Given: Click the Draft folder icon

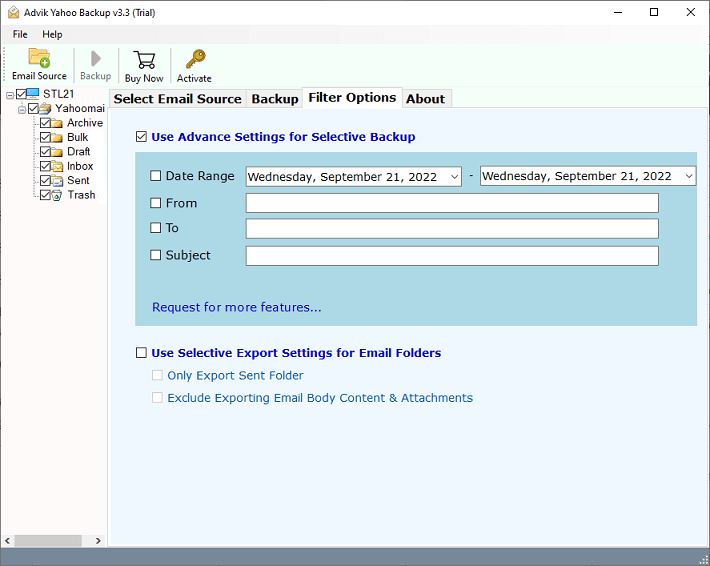Looking at the screenshot, I should click(57, 152).
